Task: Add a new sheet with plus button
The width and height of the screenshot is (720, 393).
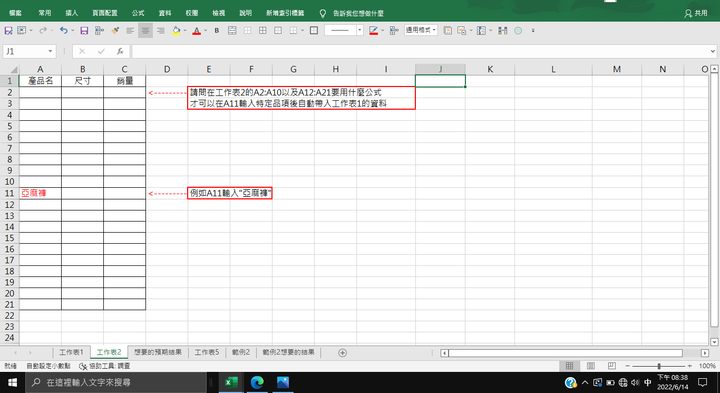Action: pos(342,353)
